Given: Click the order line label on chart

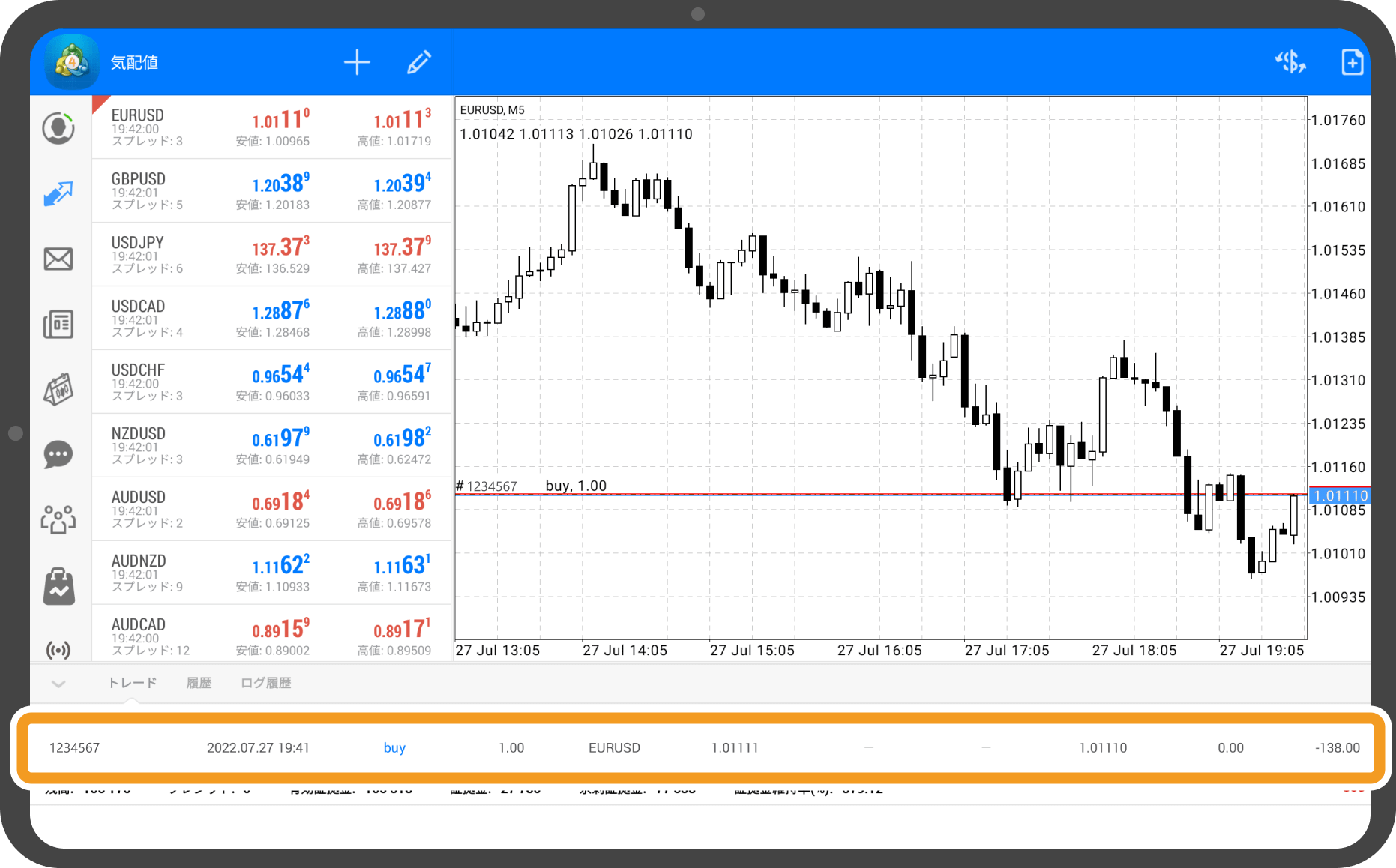Looking at the screenshot, I should coord(532,486).
